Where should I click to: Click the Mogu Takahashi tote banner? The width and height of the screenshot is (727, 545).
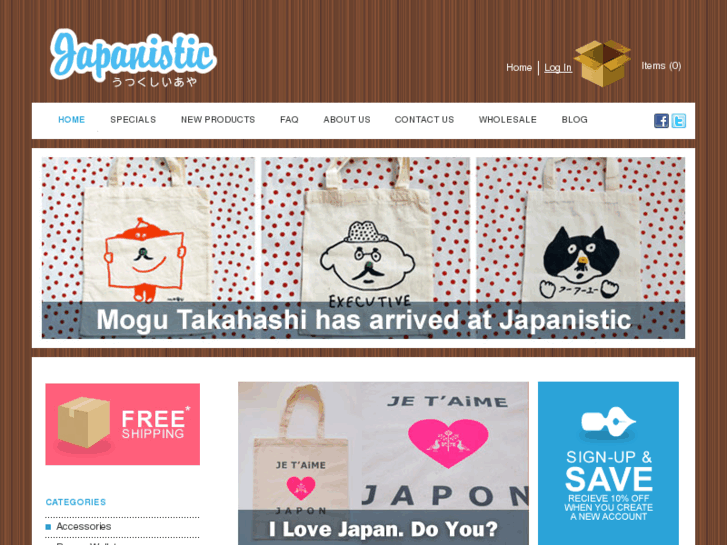[x=363, y=248]
